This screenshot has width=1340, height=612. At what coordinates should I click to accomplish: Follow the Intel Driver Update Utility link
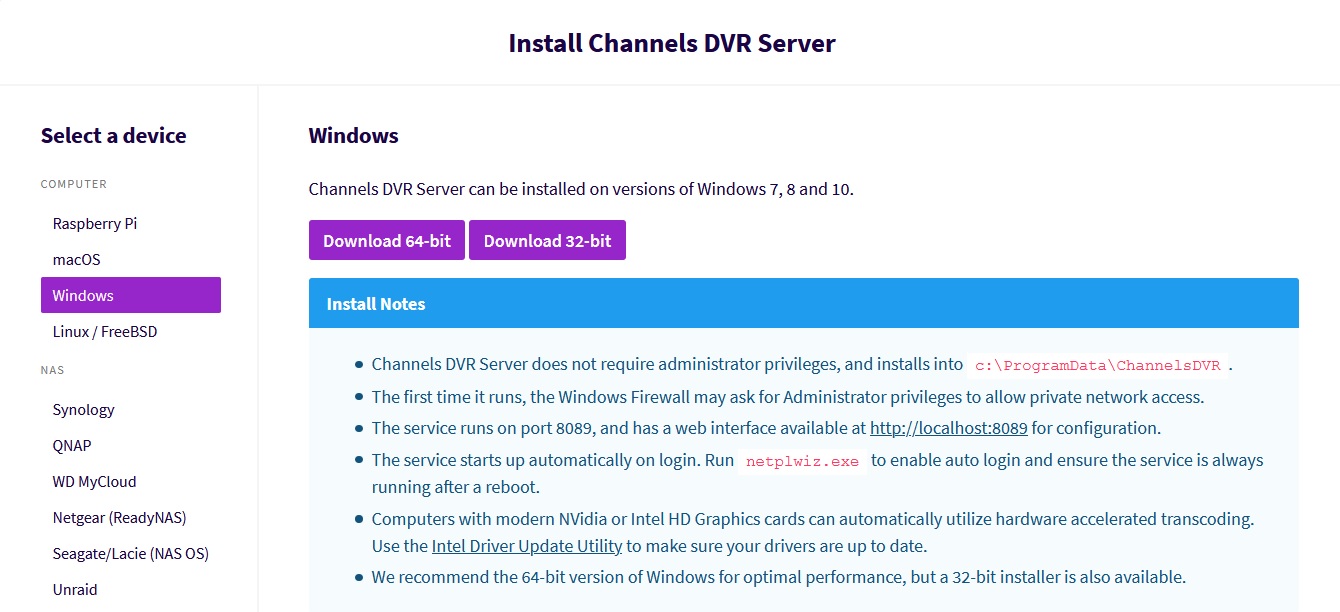(x=527, y=546)
